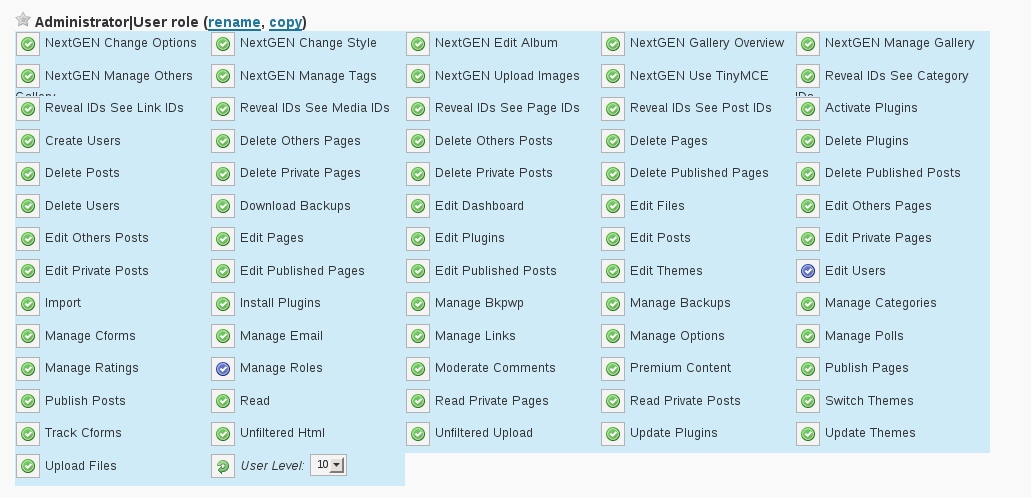
Task: Open the User Level dropdown
Action: tap(329, 465)
